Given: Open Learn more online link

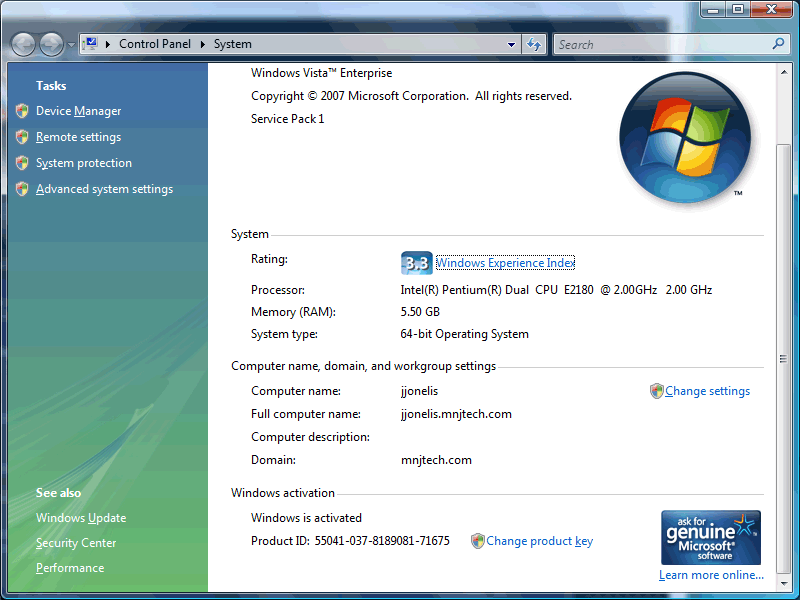Looking at the screenshot, I should tap(711, 575).
